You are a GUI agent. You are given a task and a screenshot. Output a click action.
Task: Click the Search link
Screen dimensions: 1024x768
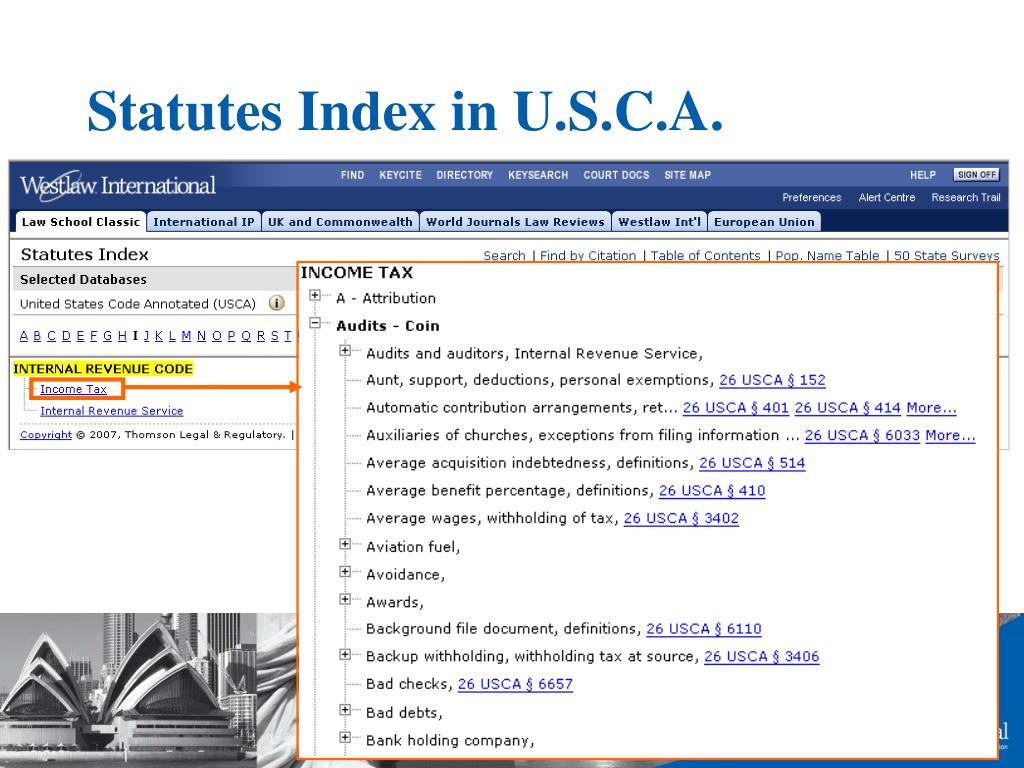click(504, 255)
